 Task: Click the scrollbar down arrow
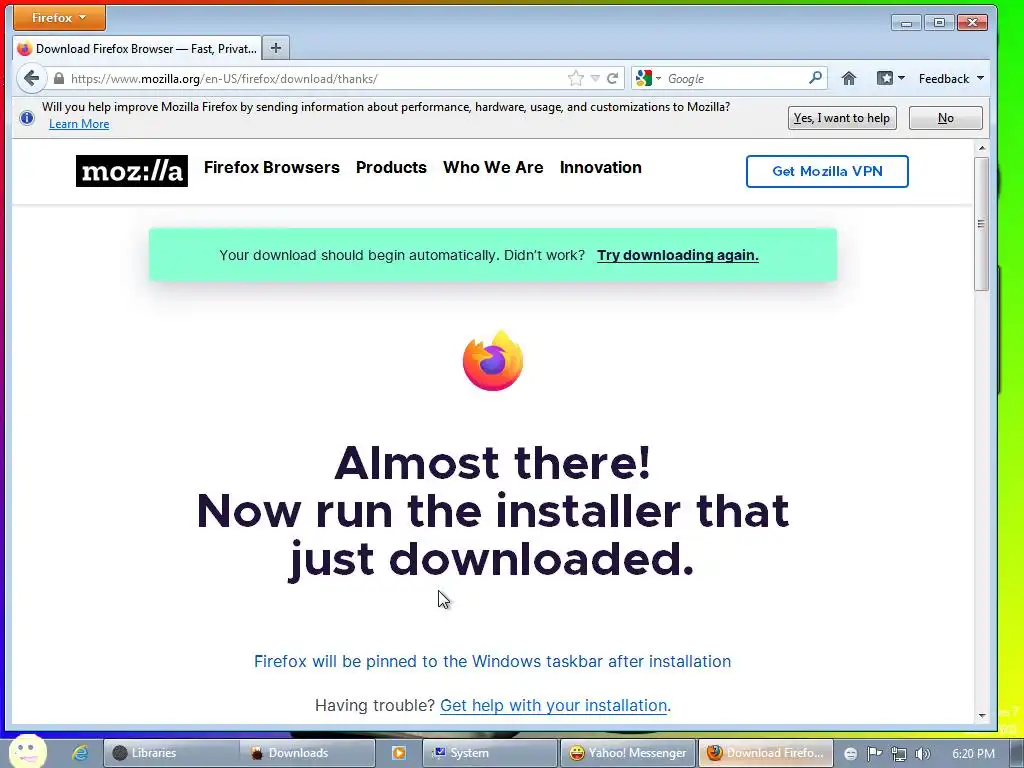coord(982,716)
